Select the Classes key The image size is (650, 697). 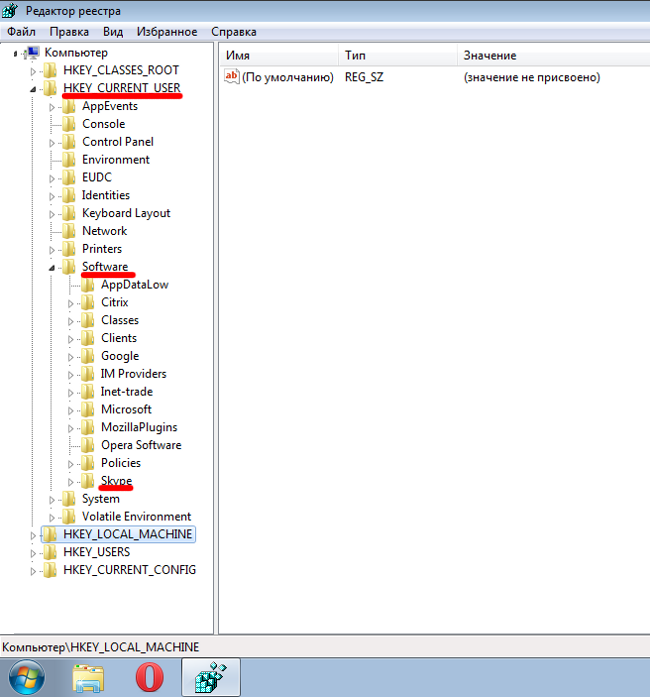(120, 320)
